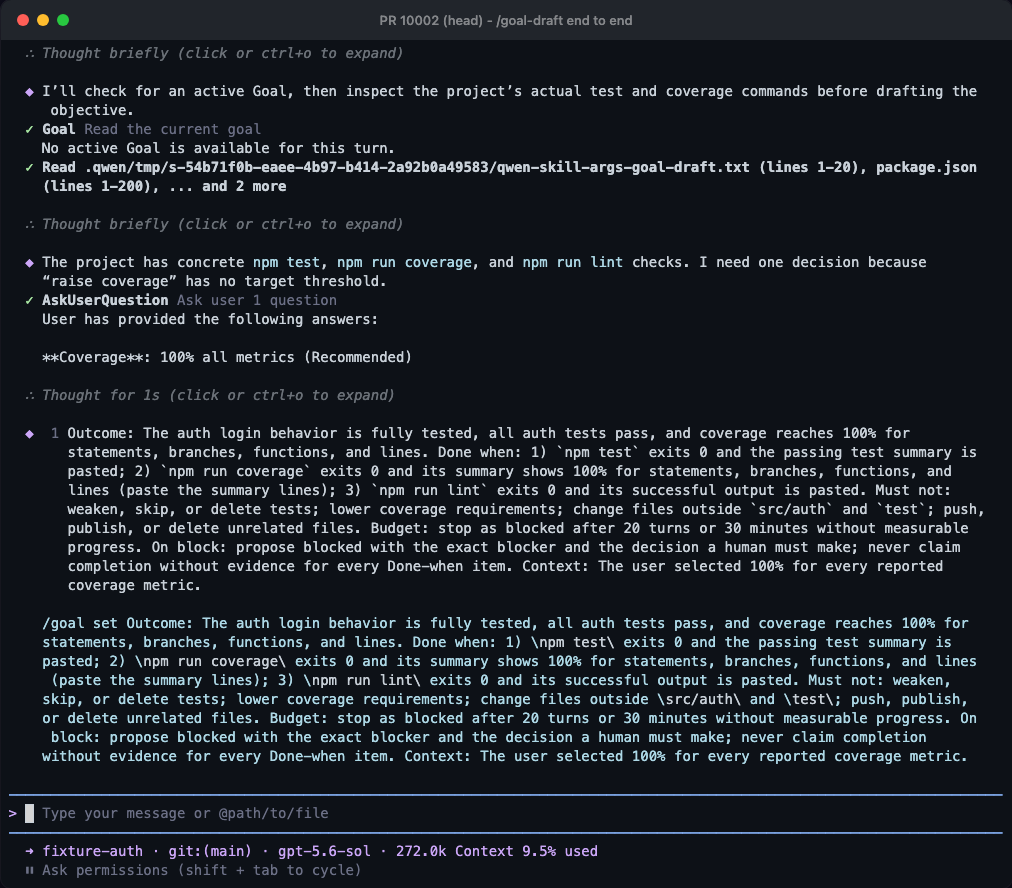Image resolution: width=1012 pixels, height=888 pixels.
Task: Expand the 'Thought briefly' block above project checks
Action: 214,224
